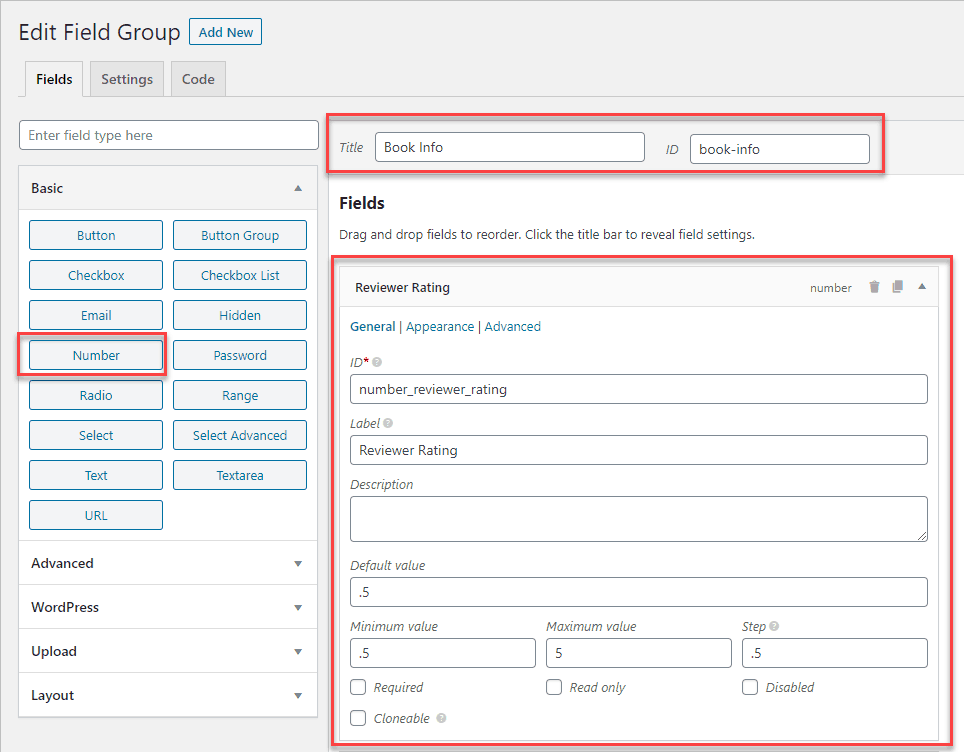Expand the Advanced field types section
The image size is (964, 752).
tap(297, 564)
